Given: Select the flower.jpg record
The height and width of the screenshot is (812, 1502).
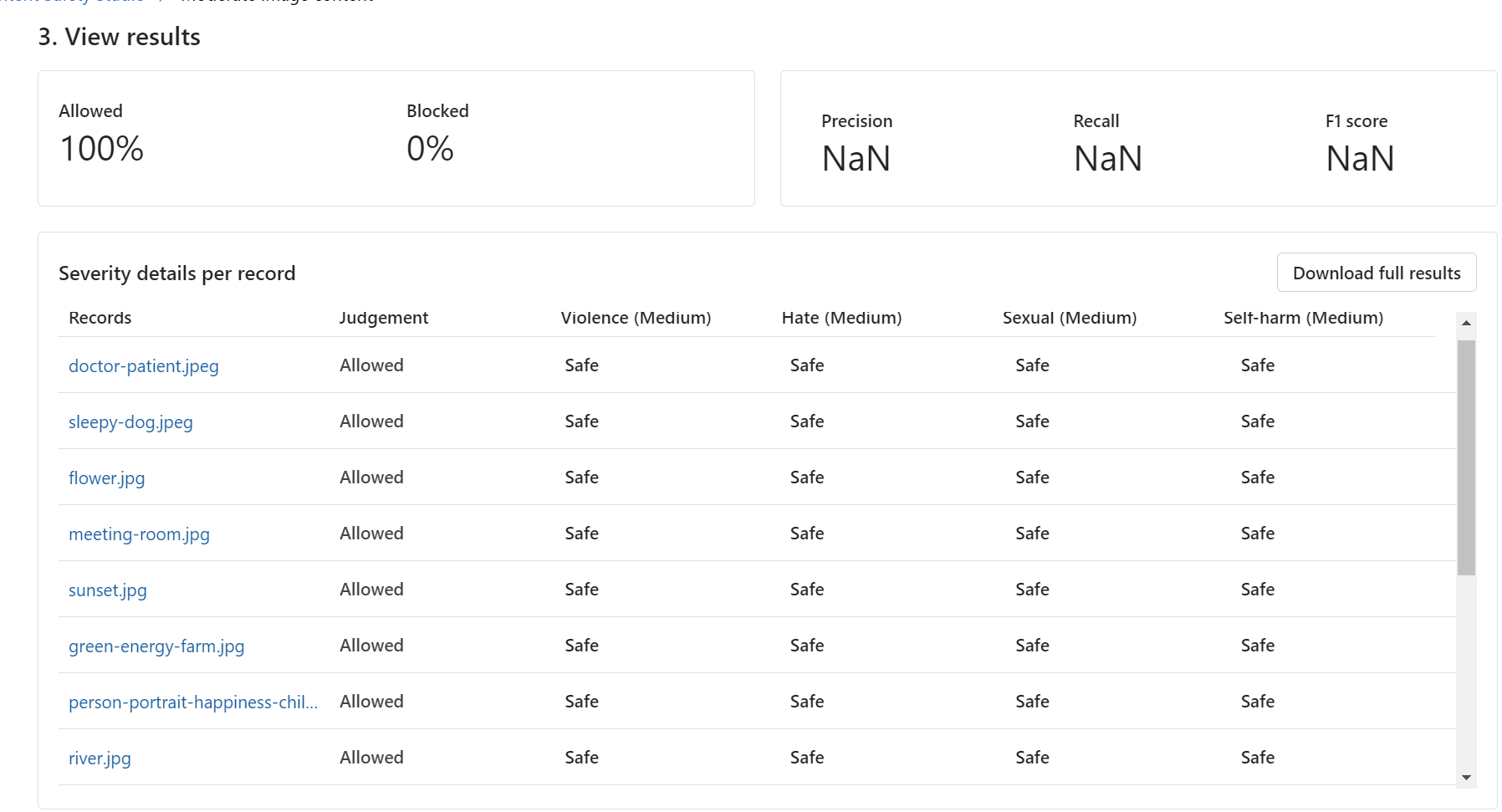Looking at the screenshot, I should coord(106,478).
